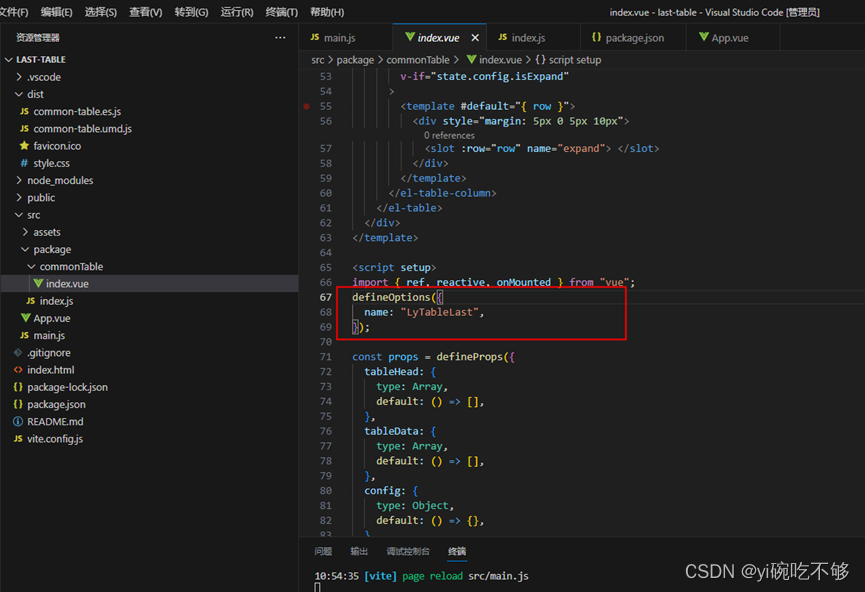
Task: Click the JS icon on the main.js tab
Action: coord(316,36)
